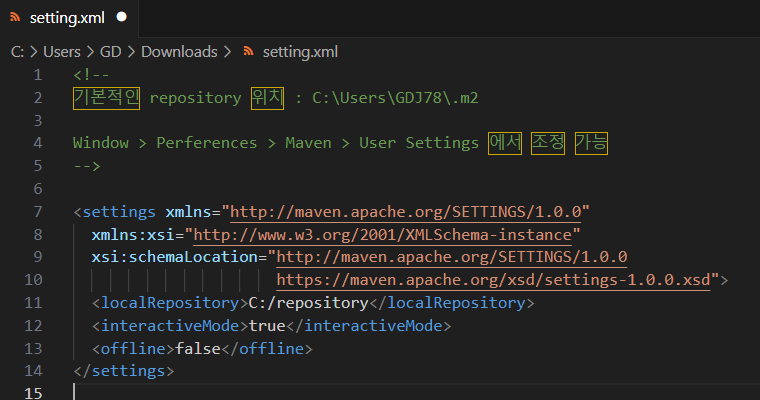Click the highlighted Korean word 가능
The height and width of the screenshot is (400, 760).
(x=591, y=144)
